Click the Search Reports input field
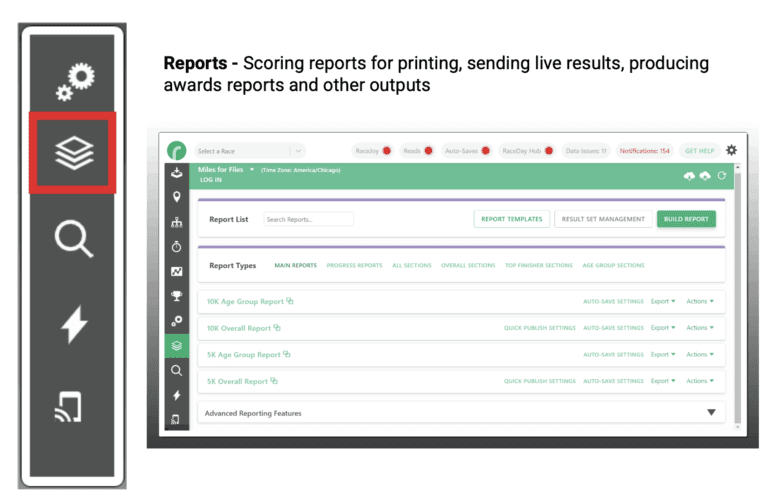This screenshot has height=499, width=768. pos(308,219)
